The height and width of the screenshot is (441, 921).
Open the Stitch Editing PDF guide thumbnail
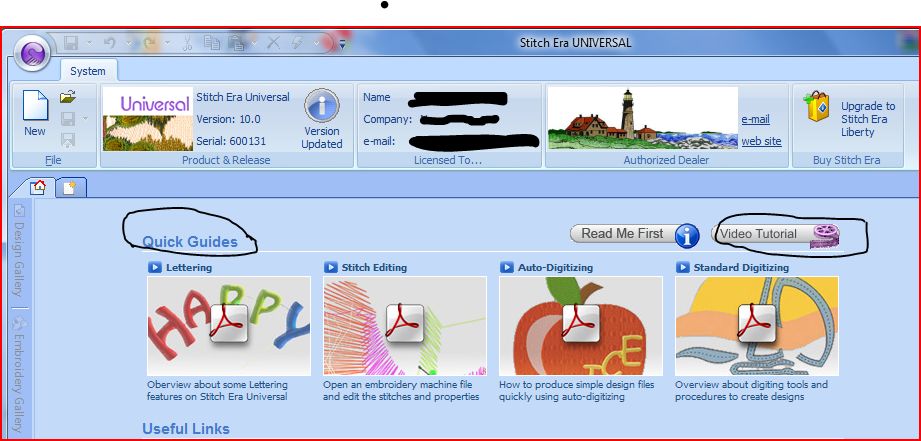(x=405, y=326)
